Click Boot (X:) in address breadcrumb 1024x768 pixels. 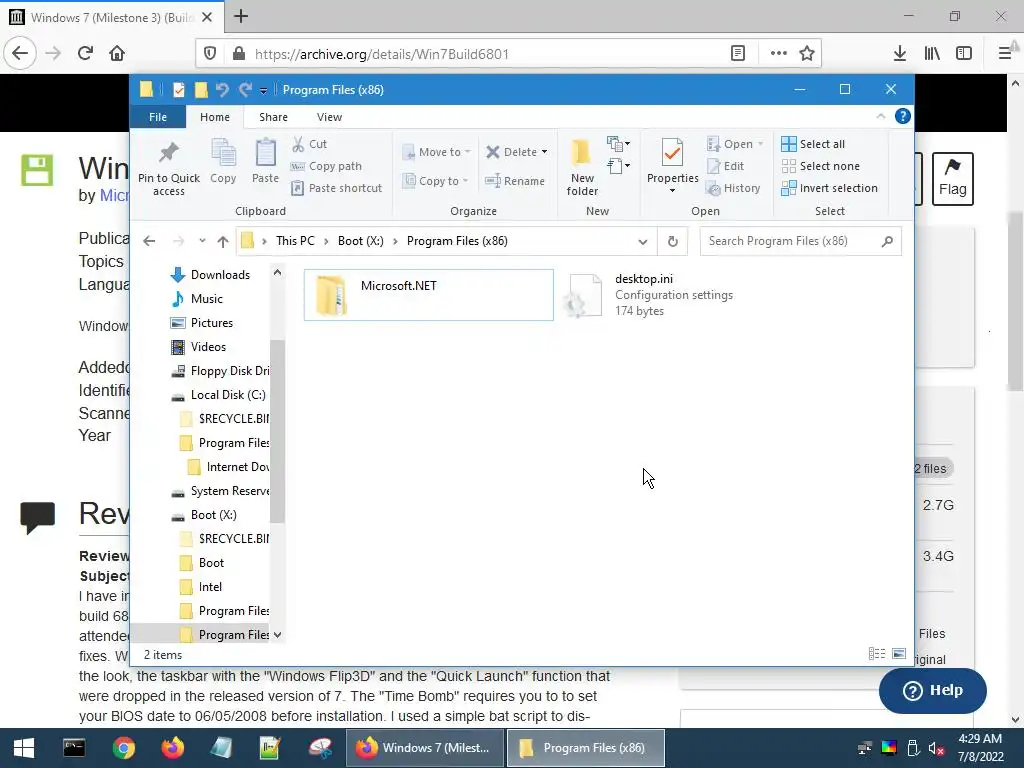tap(360, 241)
